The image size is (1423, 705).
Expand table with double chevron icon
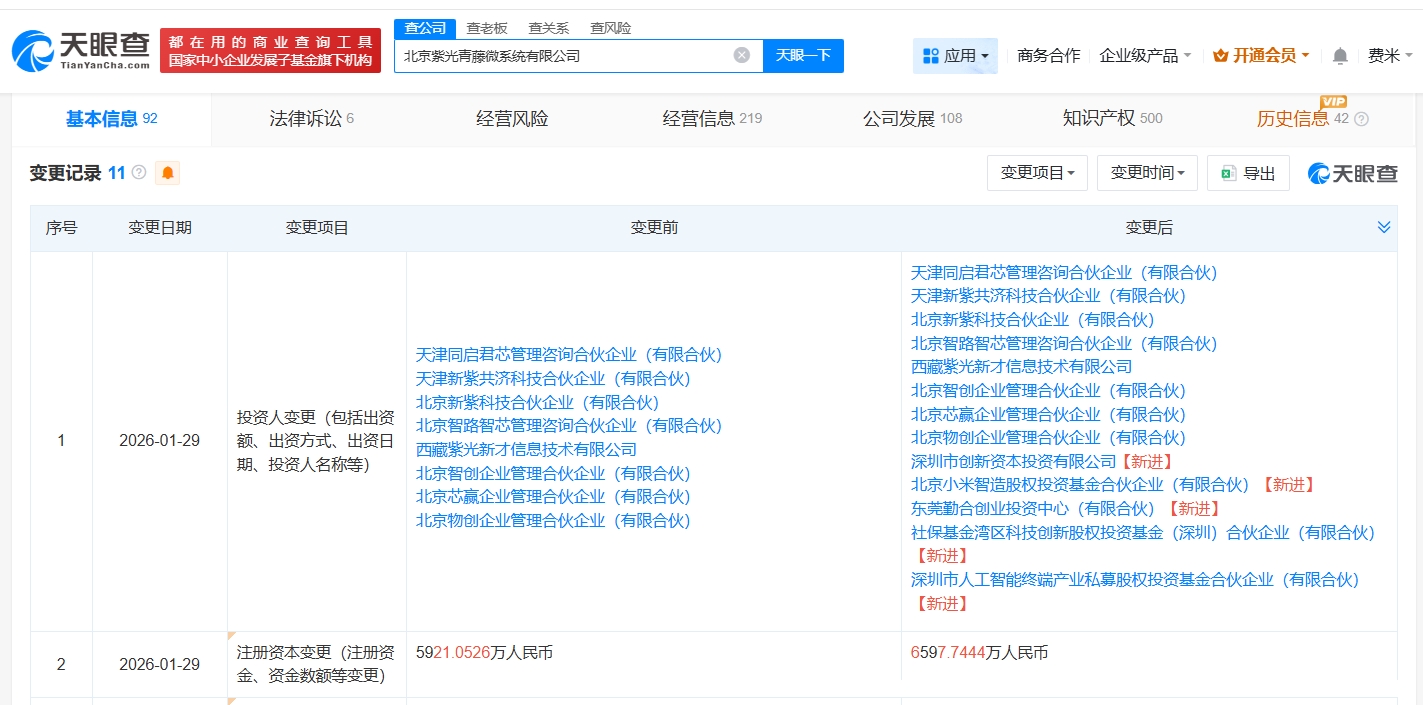tap(1384, 228)
